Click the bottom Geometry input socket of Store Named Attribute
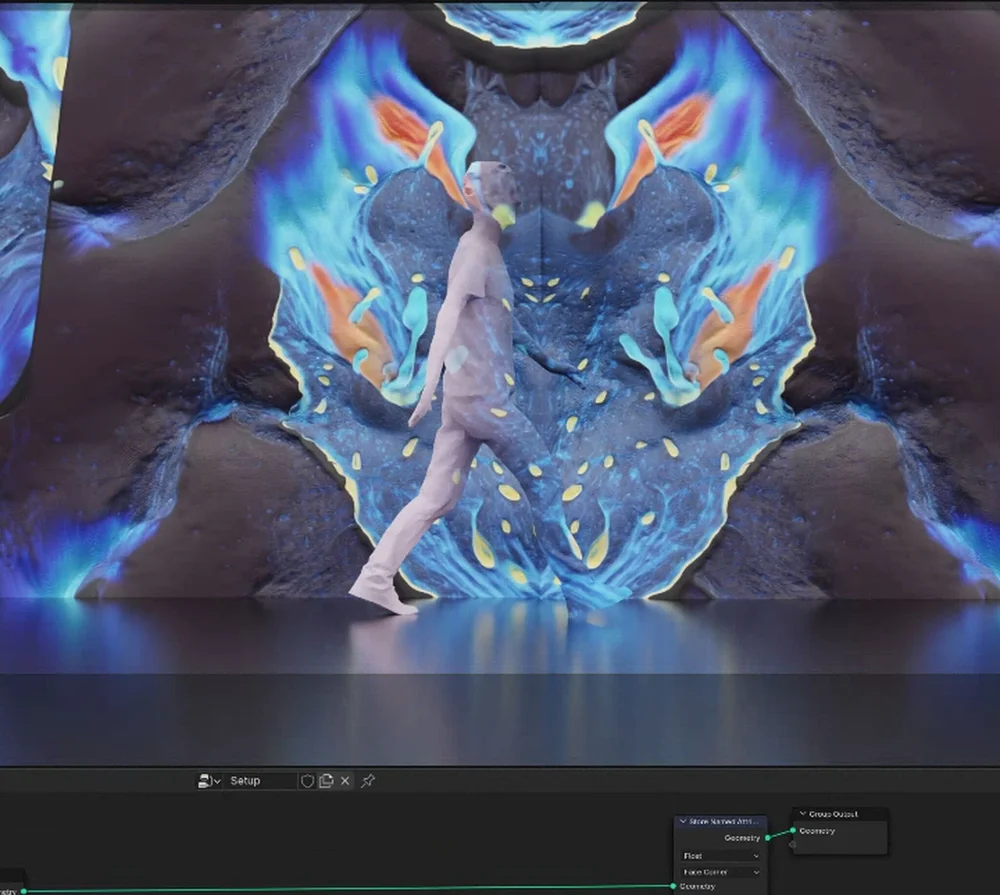This screenshot has height=895, width=1000. pyautogui.click(x=673, y=885)
